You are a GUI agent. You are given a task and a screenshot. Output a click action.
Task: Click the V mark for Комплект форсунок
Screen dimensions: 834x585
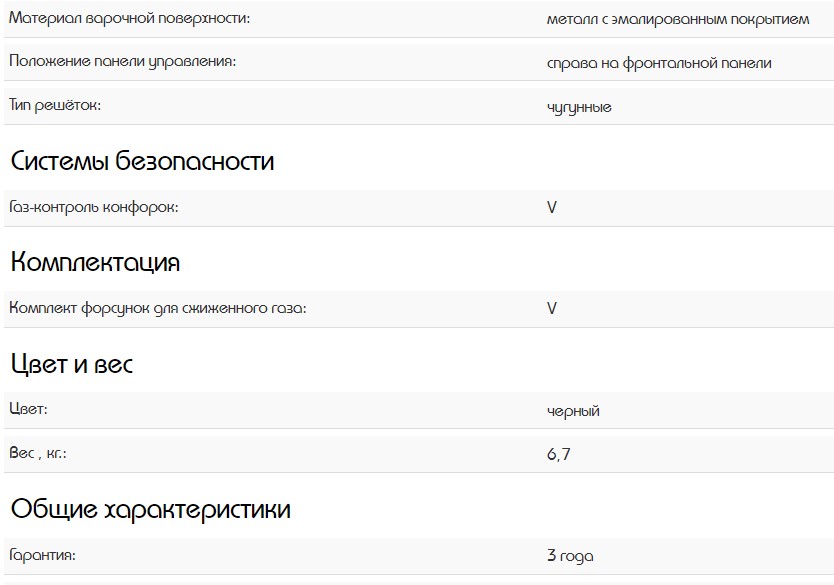[552, 309]
